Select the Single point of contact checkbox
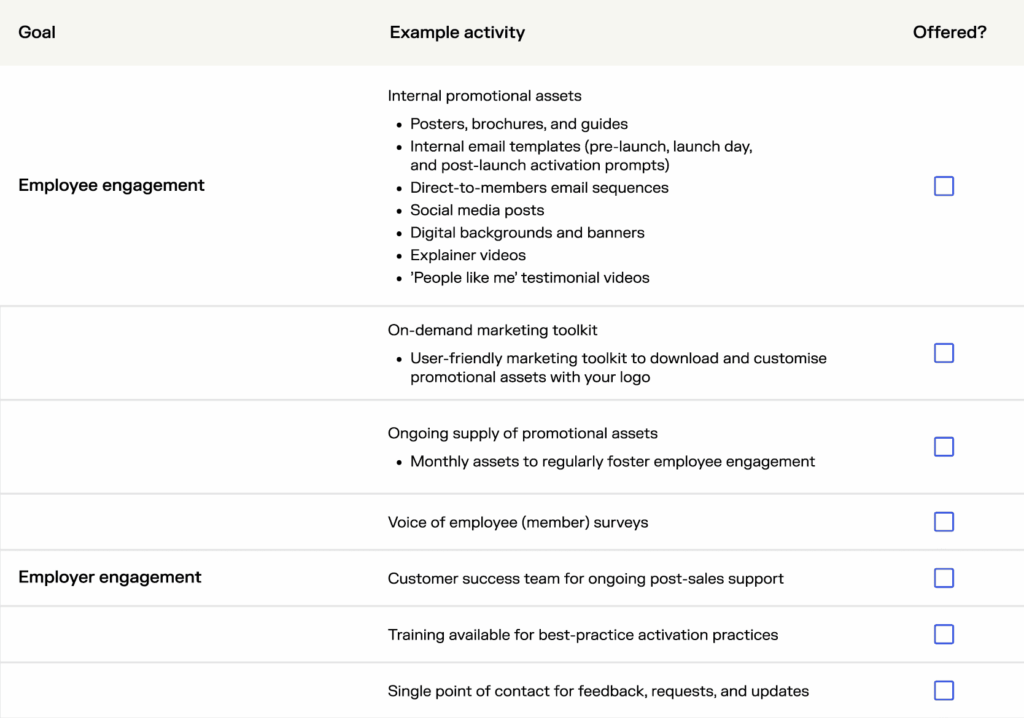 click(944, 690)
